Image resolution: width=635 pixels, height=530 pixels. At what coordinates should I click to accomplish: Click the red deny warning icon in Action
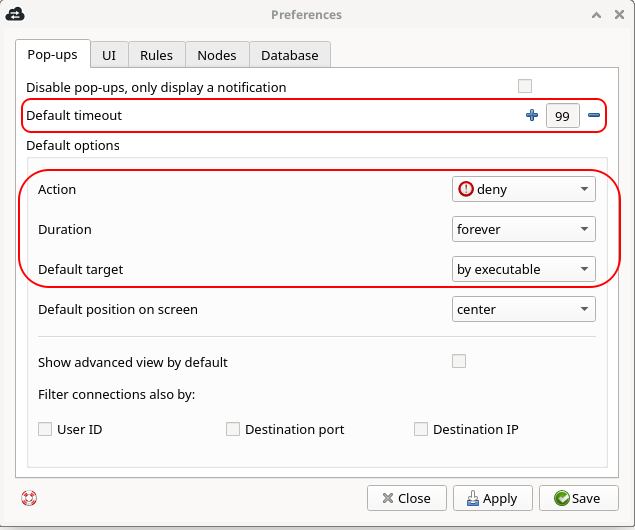coord(466,189)
